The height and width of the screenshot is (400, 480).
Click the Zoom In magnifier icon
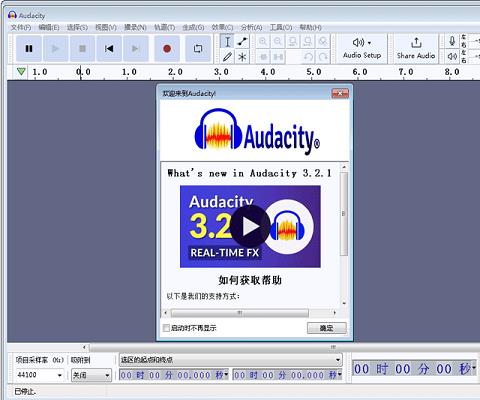263,42
